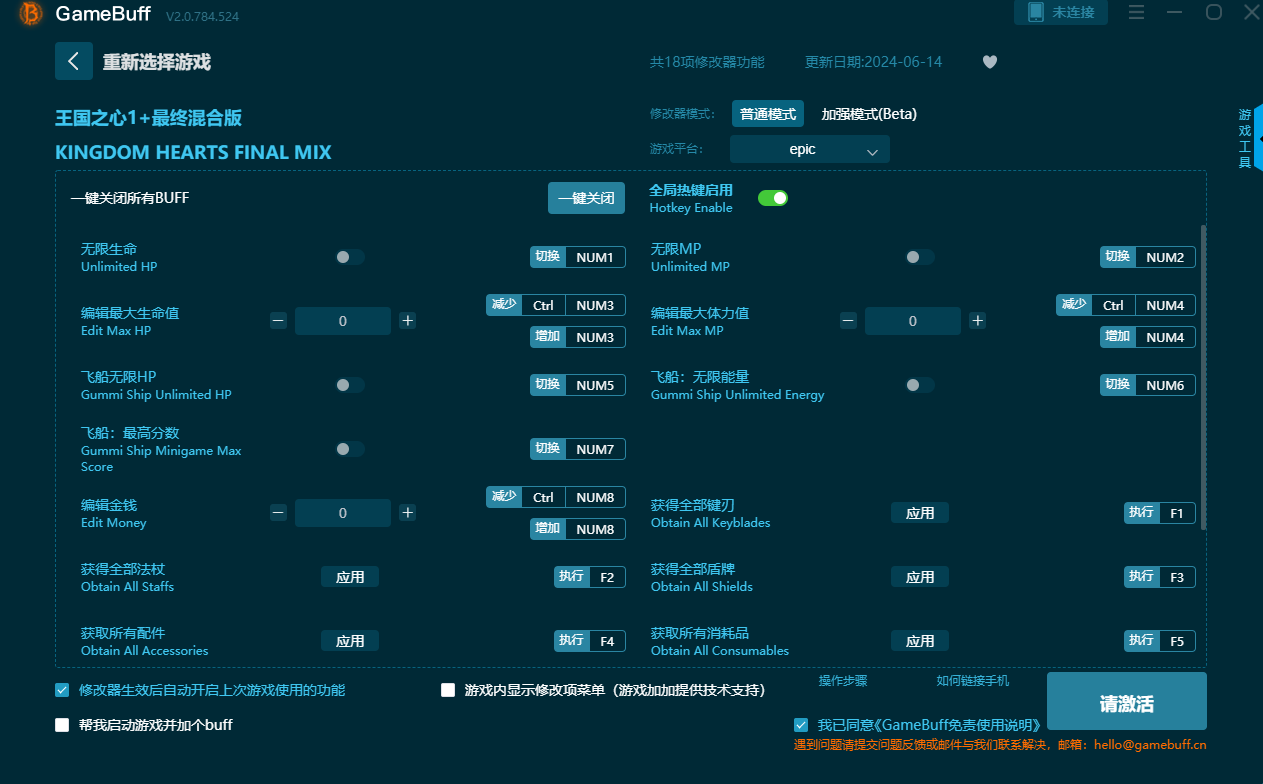
Task: Uncheck auto-enable last used functions checkbox
Action: [62, 690]
